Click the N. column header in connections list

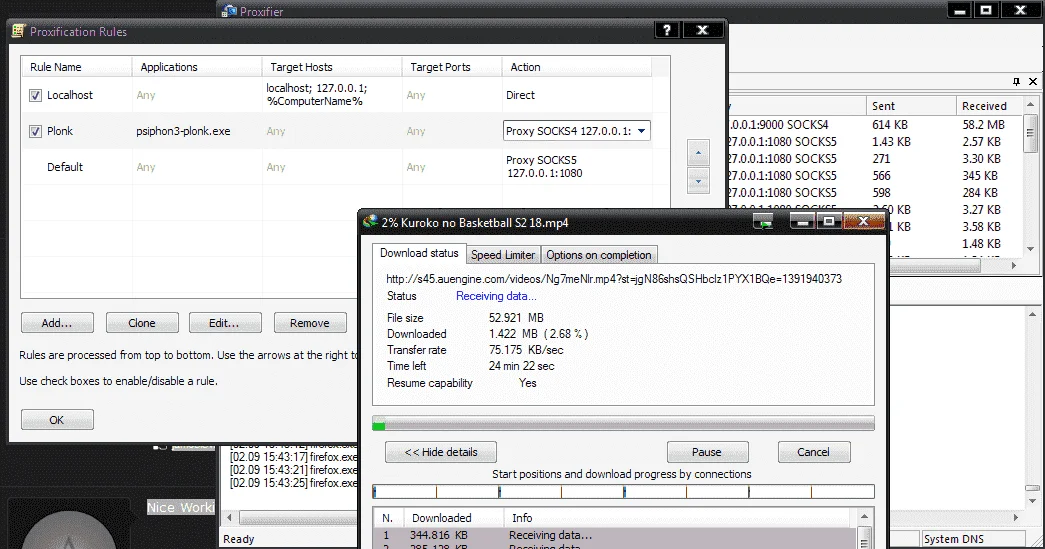(x=390, y=518)
